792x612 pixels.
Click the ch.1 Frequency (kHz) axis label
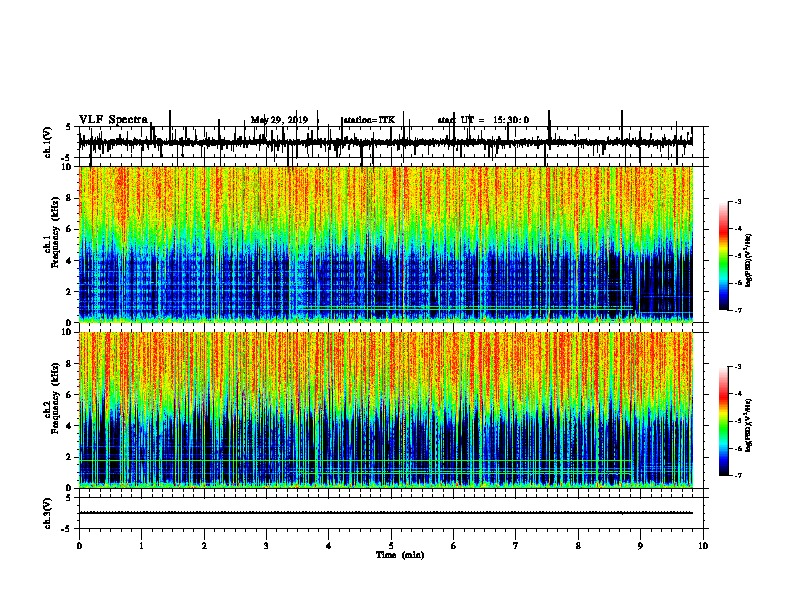(x=52, y=233)
